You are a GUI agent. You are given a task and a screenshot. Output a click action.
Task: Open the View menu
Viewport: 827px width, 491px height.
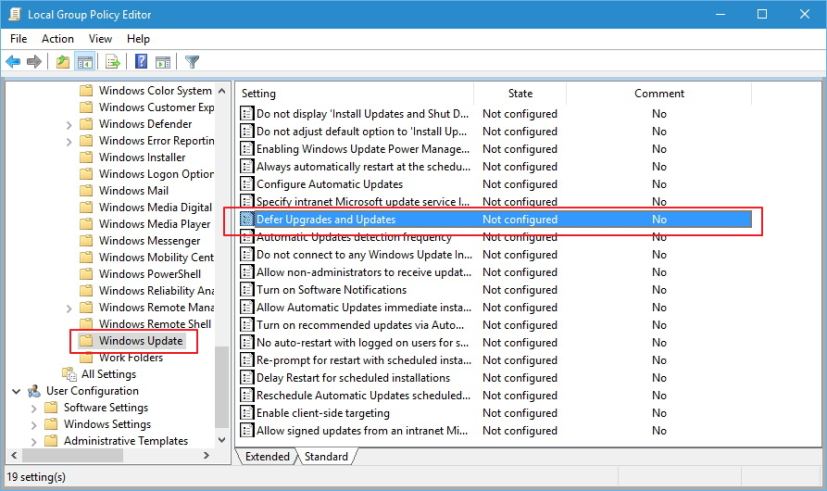[100, 38]
